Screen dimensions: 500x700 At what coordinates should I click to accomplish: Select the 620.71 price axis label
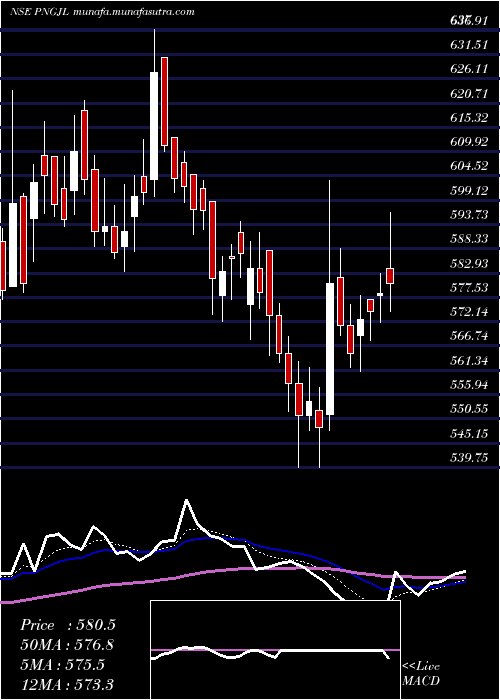pos(469,93)
